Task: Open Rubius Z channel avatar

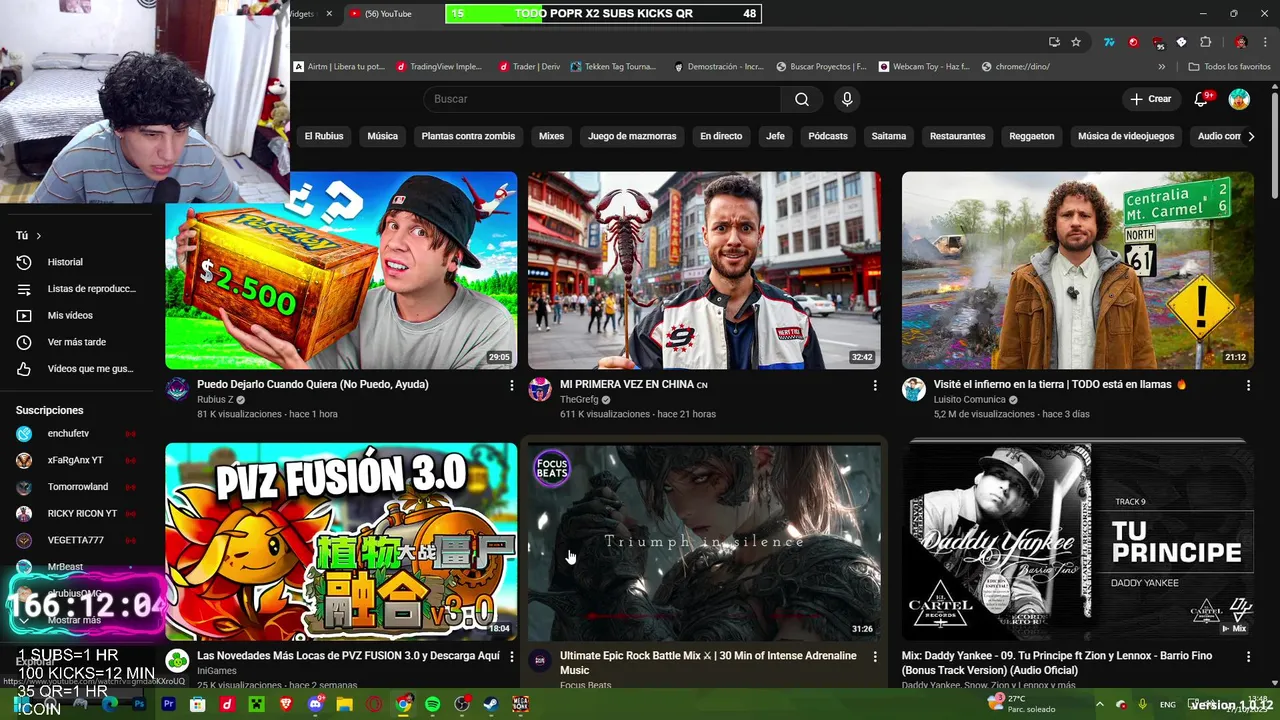Action: coord(177,389)
